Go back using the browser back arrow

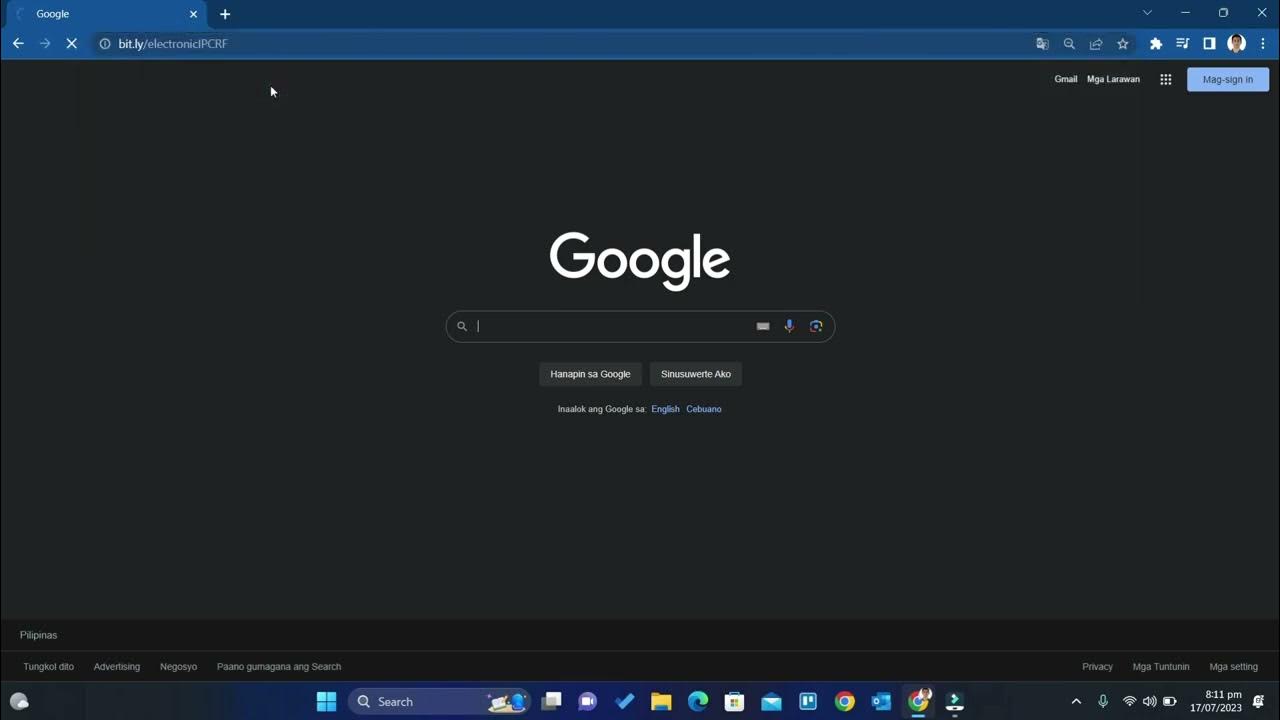coord(18,44)
